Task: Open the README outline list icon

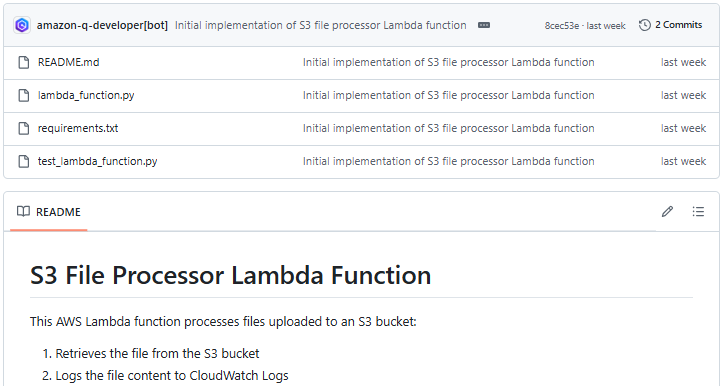Action: pyautogui.click(x=698, y=212)
